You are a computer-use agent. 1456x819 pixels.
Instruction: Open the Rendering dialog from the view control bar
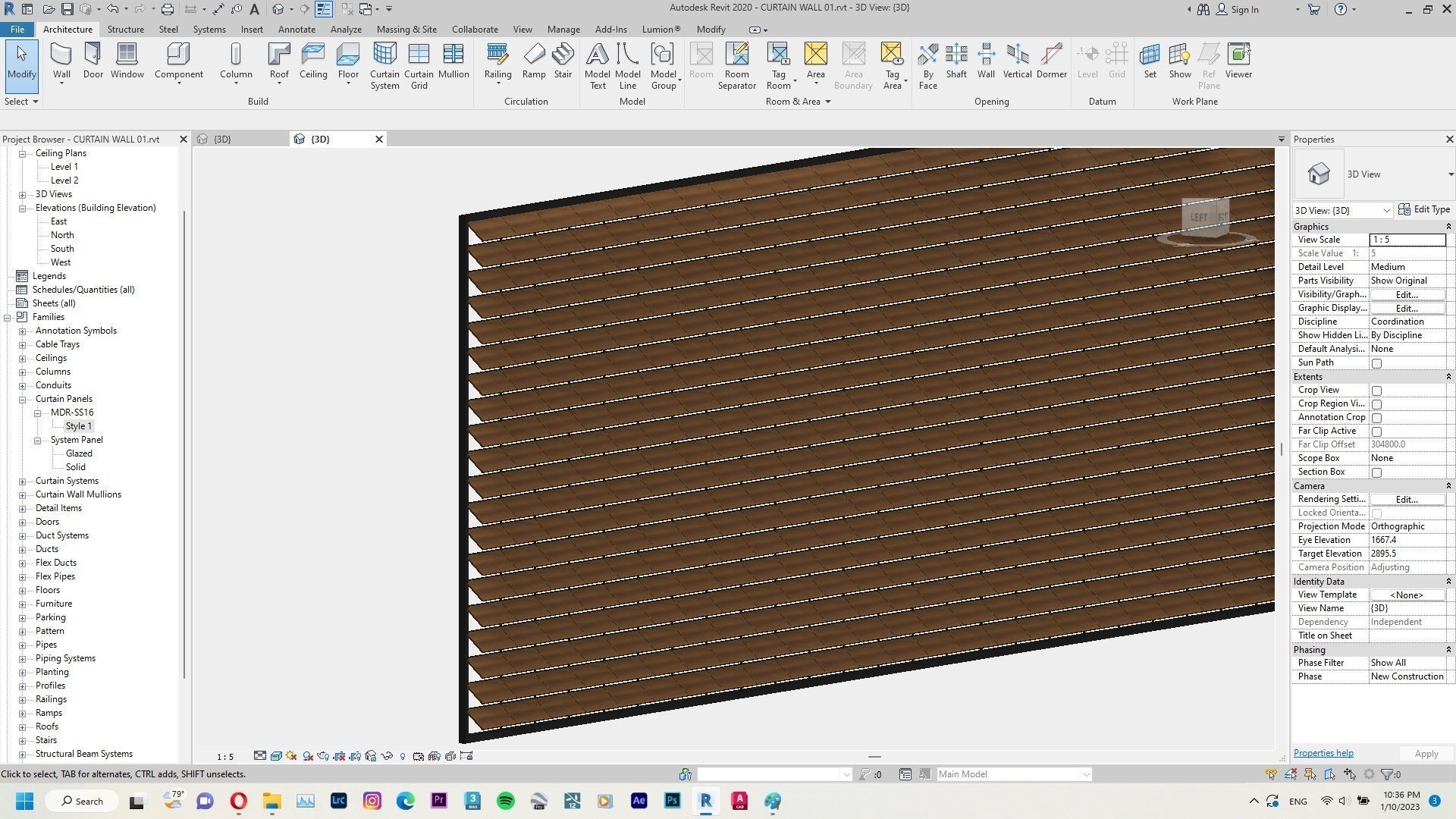tap(322, 756)
